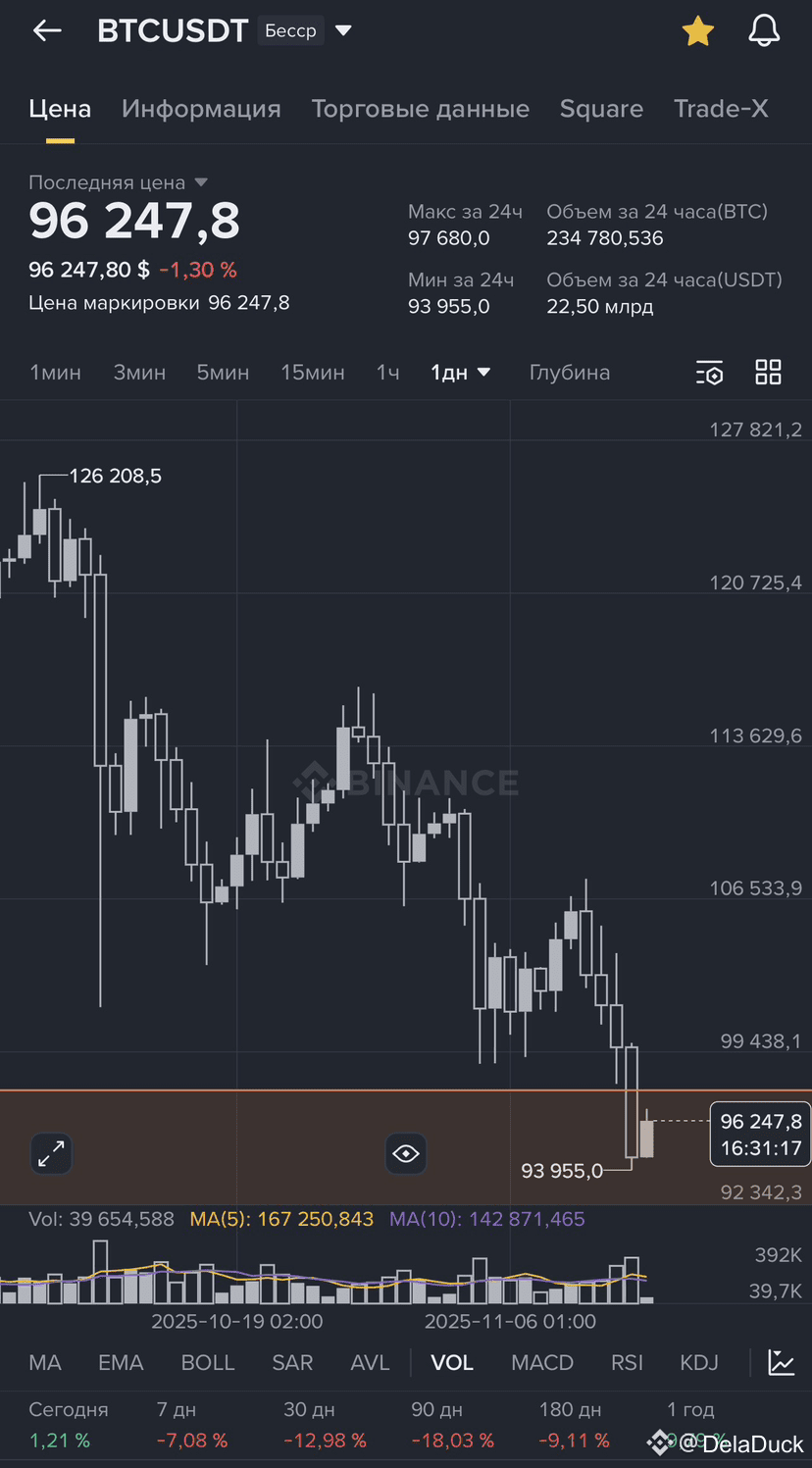Enable the RSI indicator
Image resolution: width=812 pixels, height=1468 pixels.
(628, 1362)
